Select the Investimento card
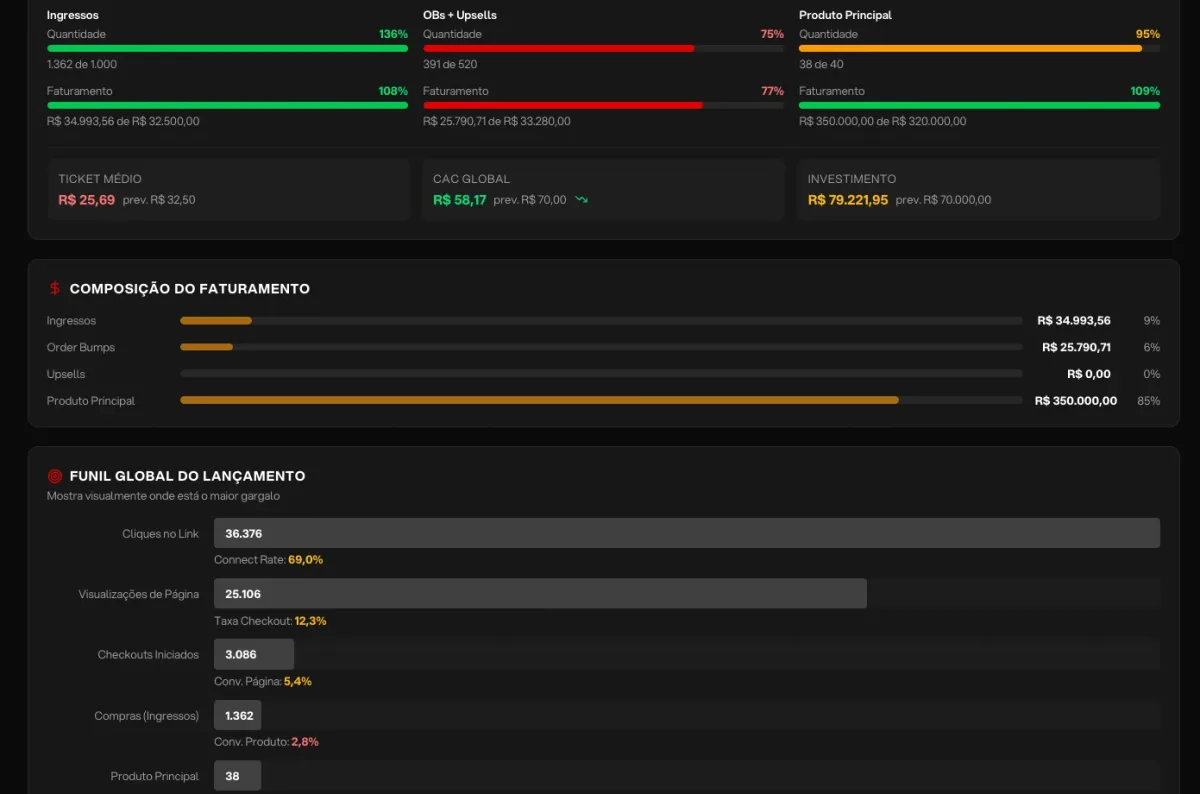Viewport: 1200px width, 794px height. (979, 189)
